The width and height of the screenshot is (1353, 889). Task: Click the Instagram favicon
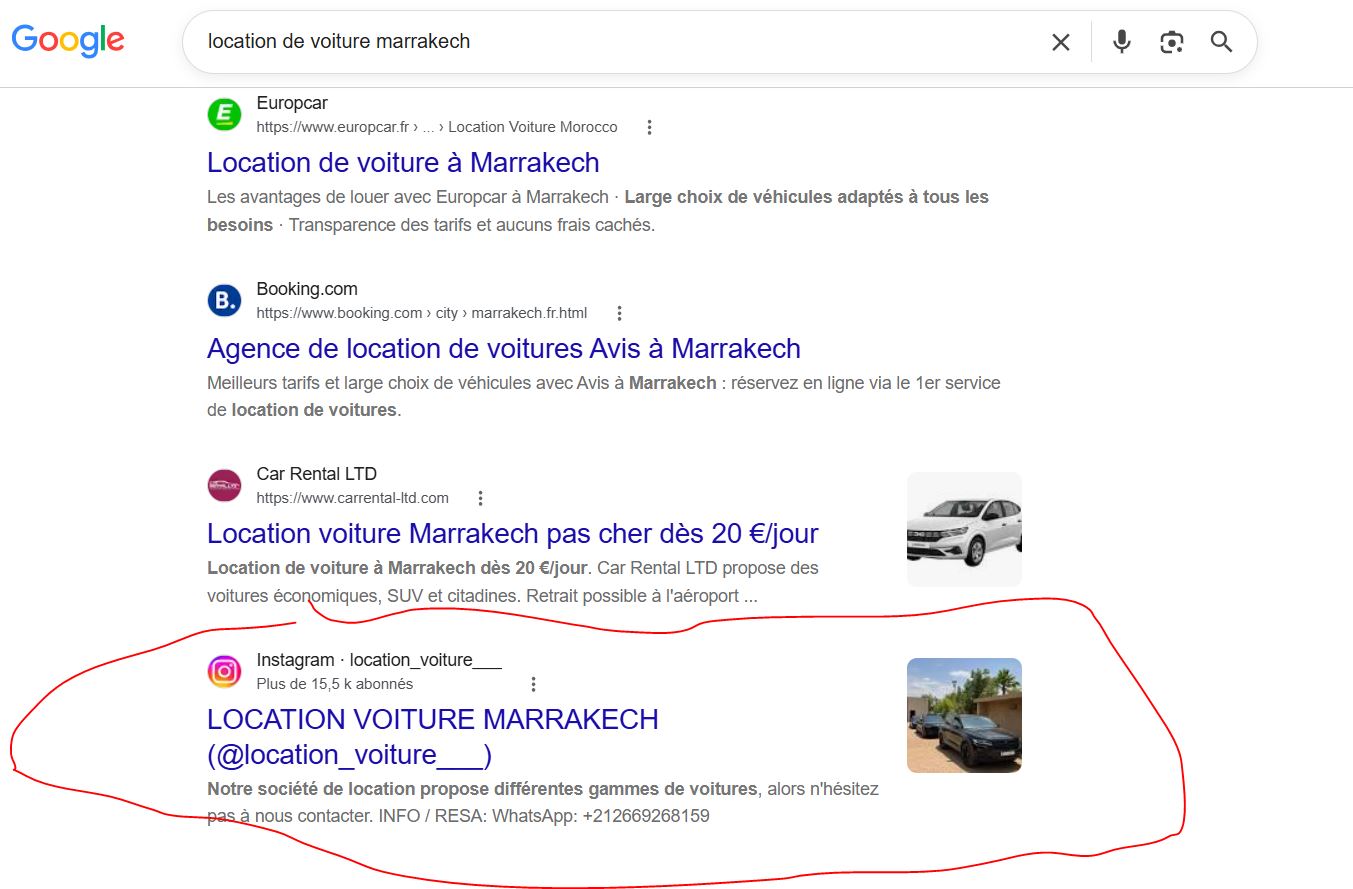point(224,672)
